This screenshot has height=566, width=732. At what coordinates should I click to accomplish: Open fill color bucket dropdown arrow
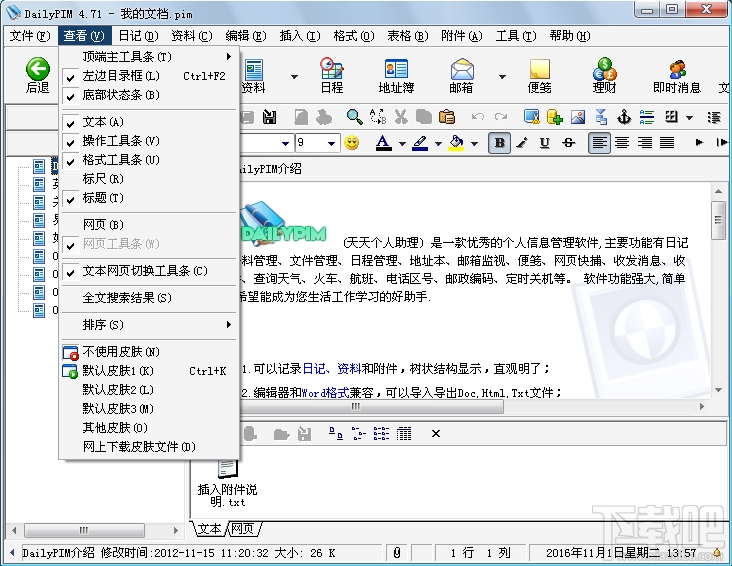coord(474,143)
